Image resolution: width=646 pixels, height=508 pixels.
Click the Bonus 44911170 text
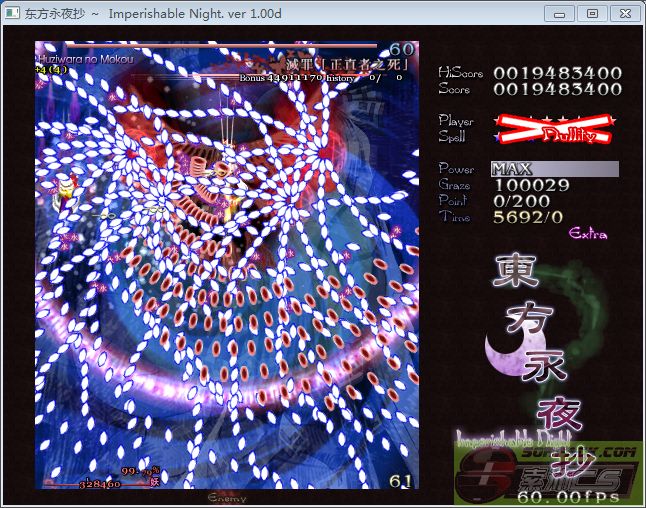tap(281, 77)
